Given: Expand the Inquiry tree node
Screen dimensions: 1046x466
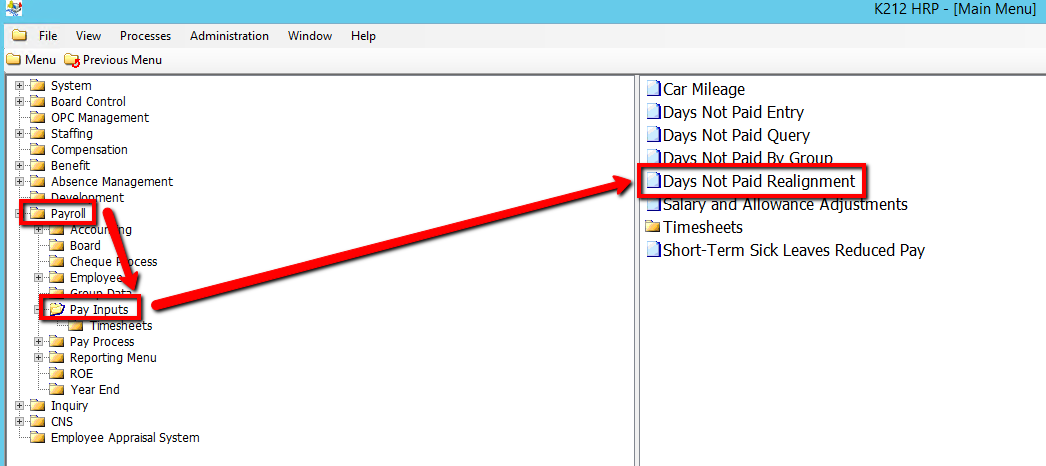Looking at the screenshot, I should pos(19,406).
